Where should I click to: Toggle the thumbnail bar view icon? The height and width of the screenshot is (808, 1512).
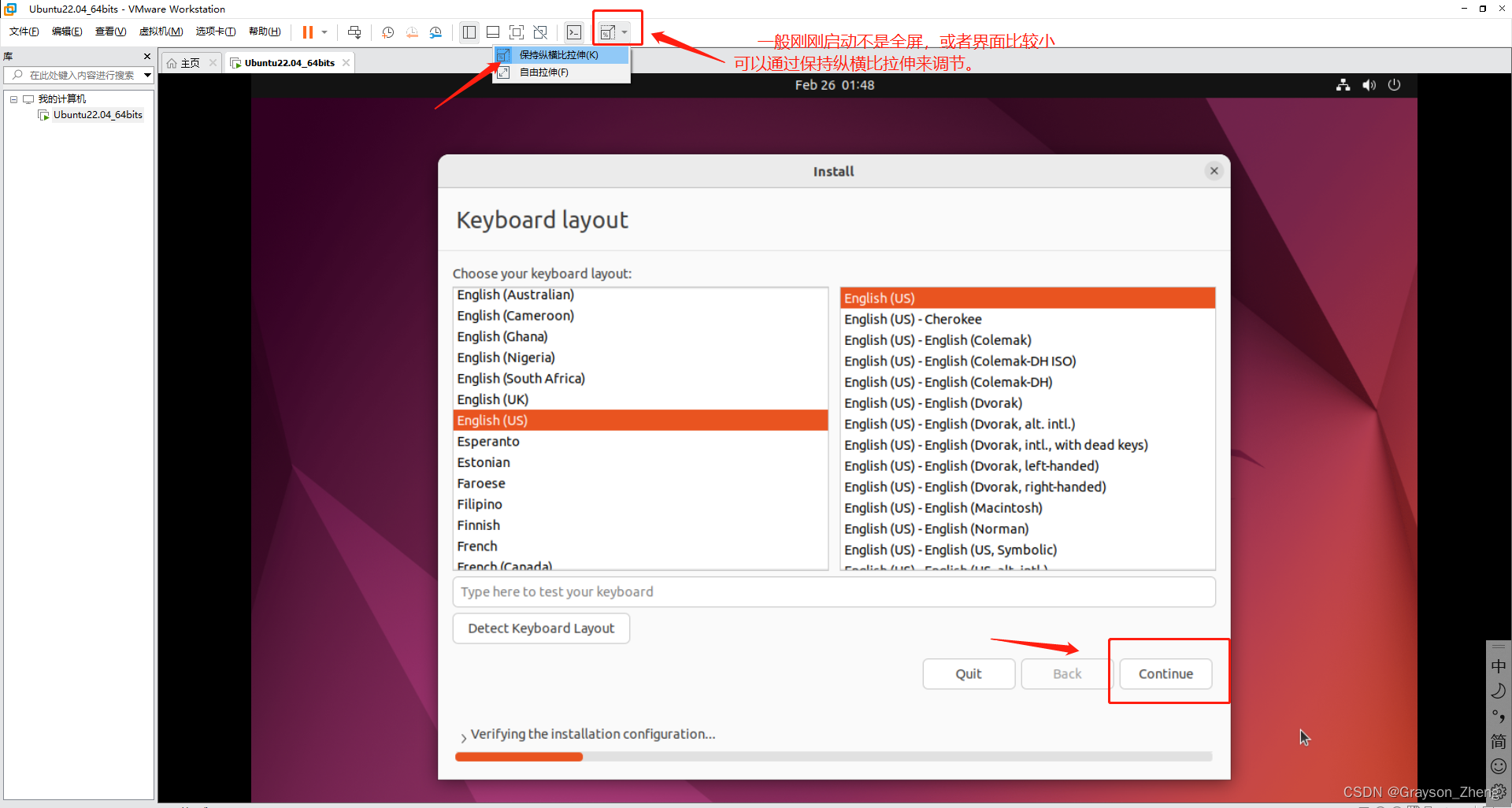(493, 32)
